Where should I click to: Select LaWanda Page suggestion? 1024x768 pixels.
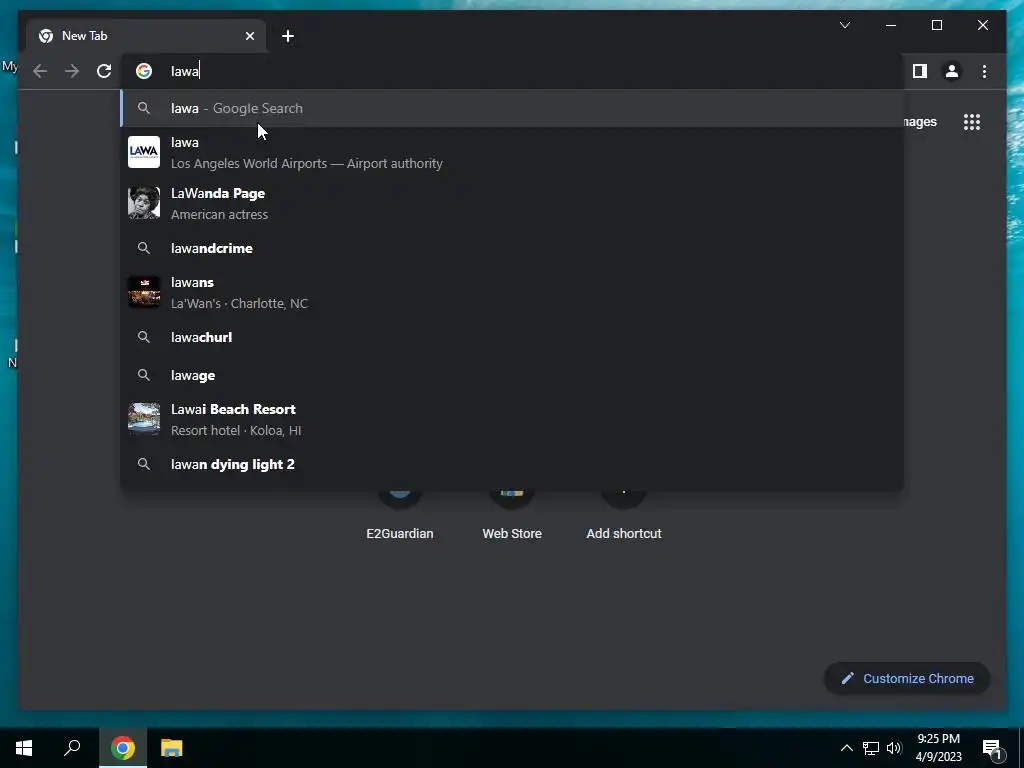(513, 203)
